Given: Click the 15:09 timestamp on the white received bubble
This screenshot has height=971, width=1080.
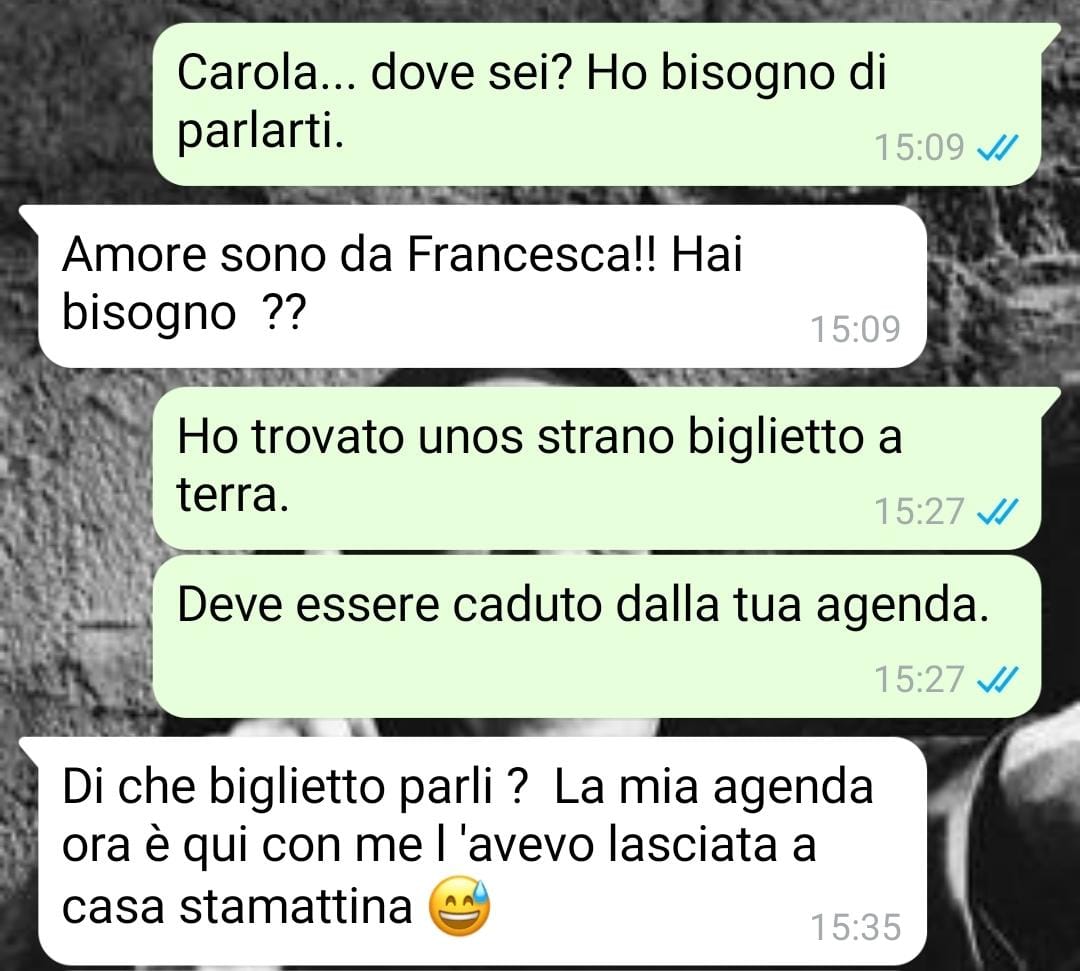Looking at the screenshot, I should coord(855,329).
